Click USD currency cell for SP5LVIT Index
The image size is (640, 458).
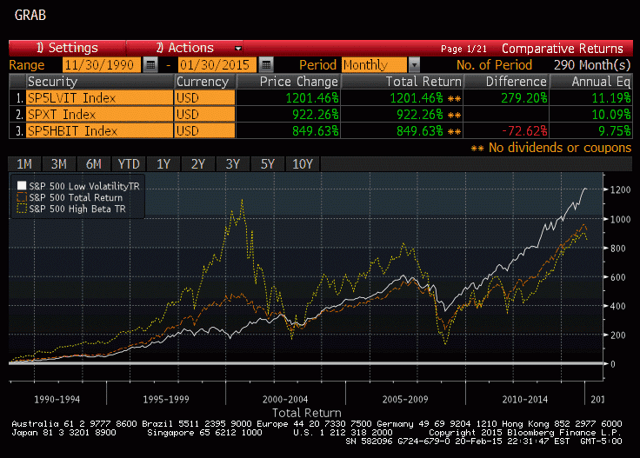pos(205,98)
